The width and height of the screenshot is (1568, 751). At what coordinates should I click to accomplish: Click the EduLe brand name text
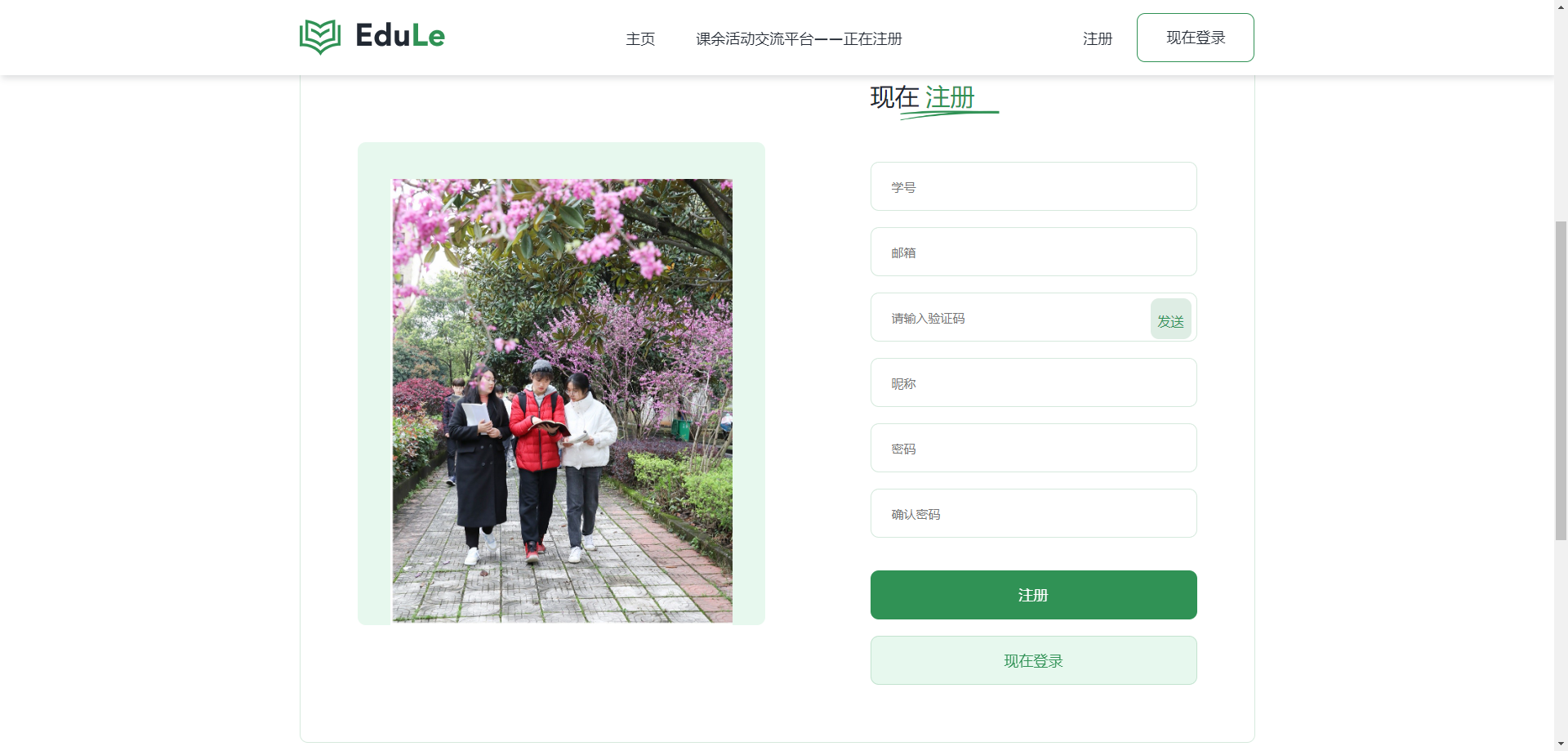[400, 36]
